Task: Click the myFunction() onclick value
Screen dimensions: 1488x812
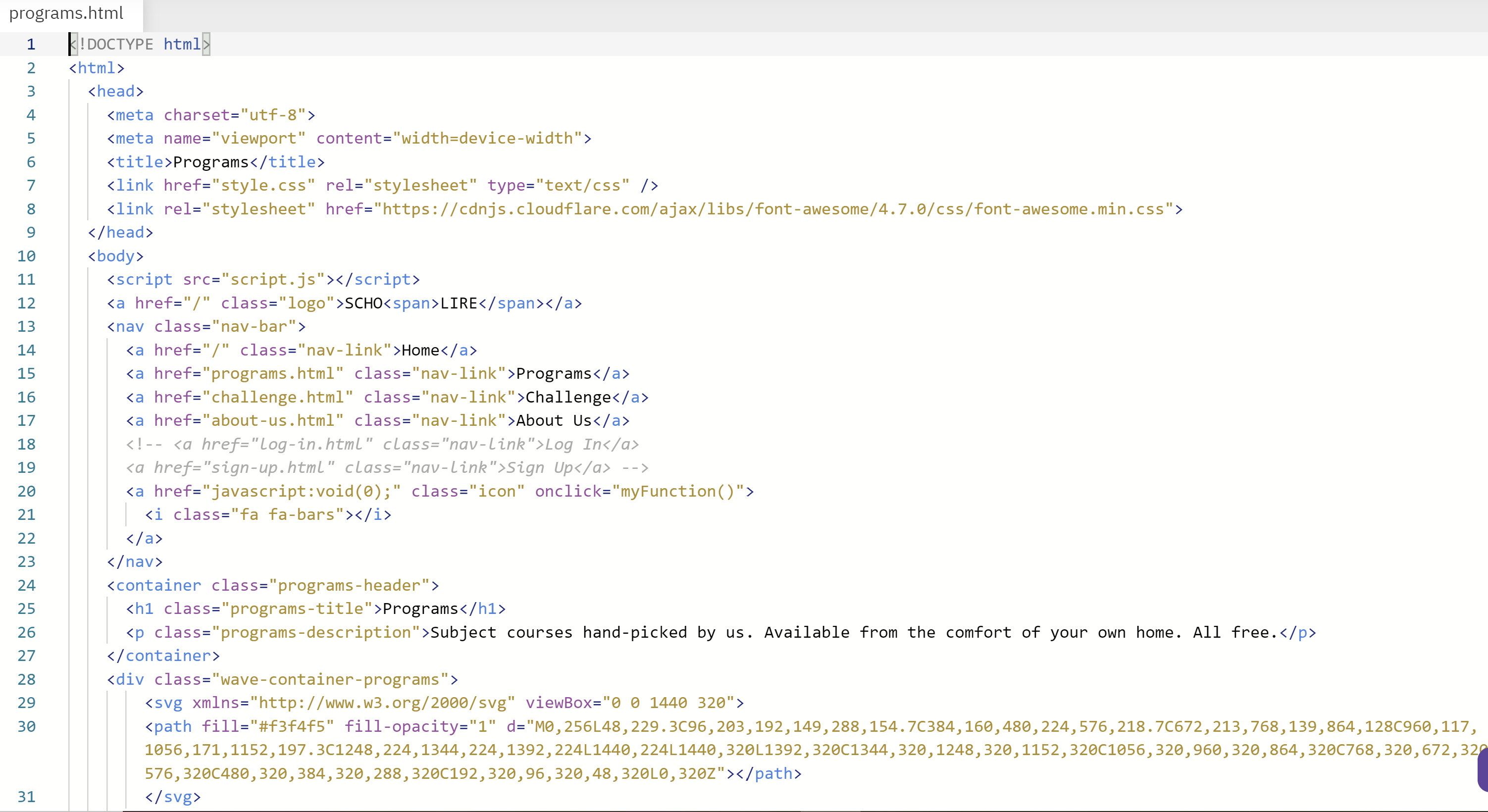Action: 677,492
